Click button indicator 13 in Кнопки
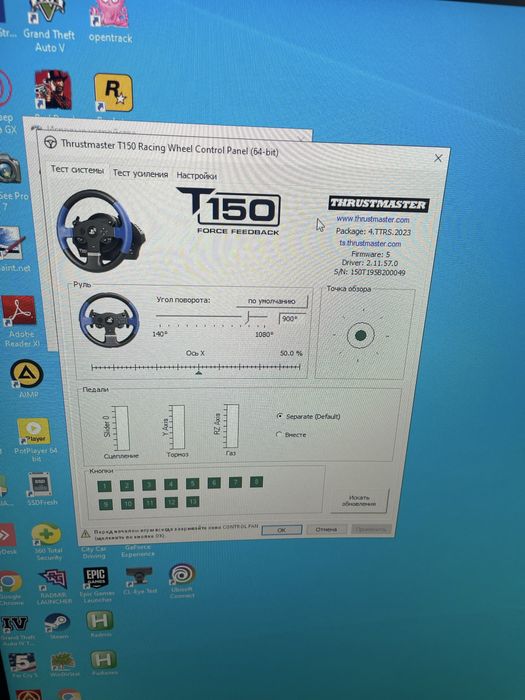The height and width of the screenshot is (700, 525). point(192,502)
